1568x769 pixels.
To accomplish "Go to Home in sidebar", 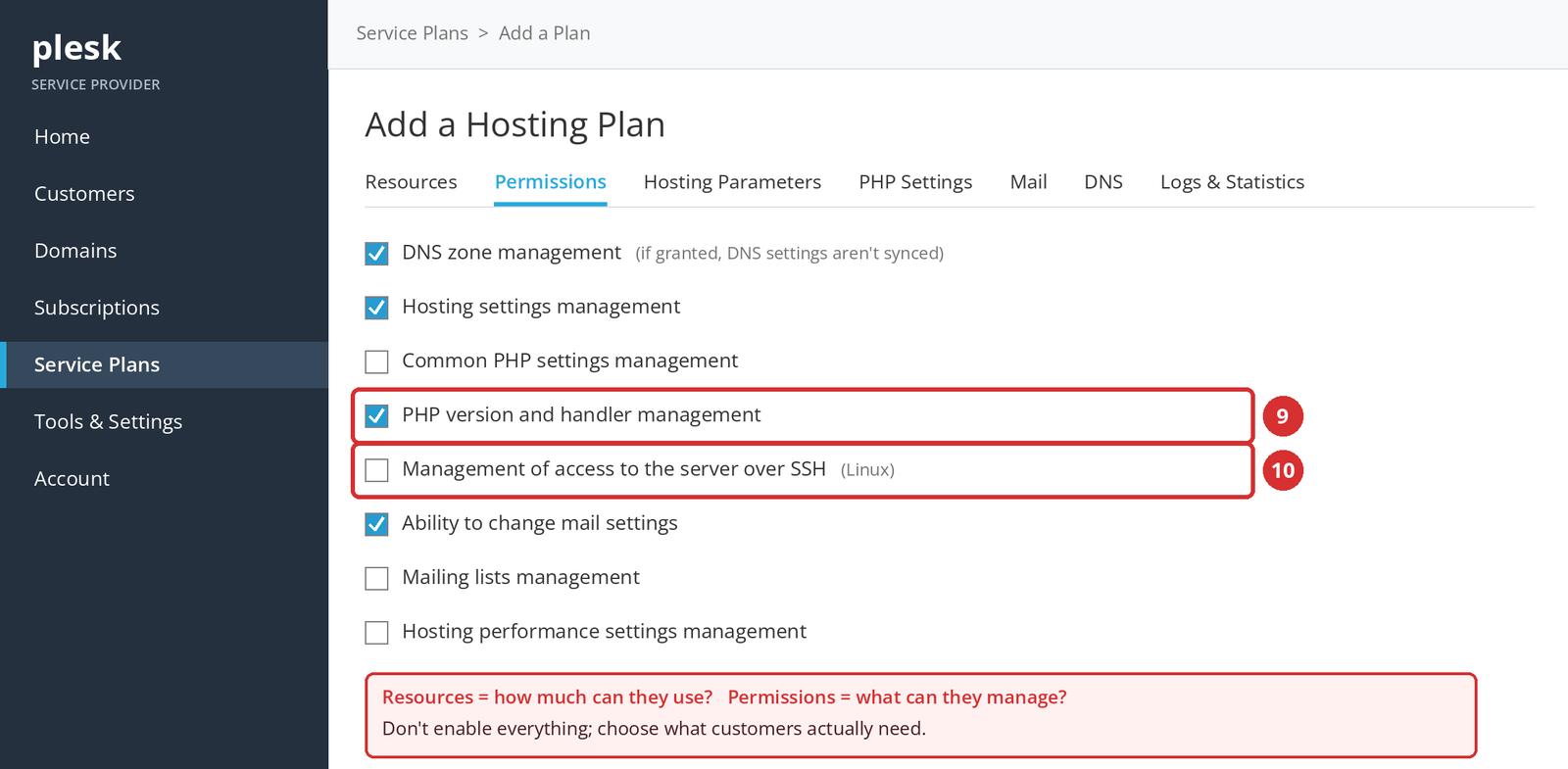I will pyautogui.click(x=164, y=137).
